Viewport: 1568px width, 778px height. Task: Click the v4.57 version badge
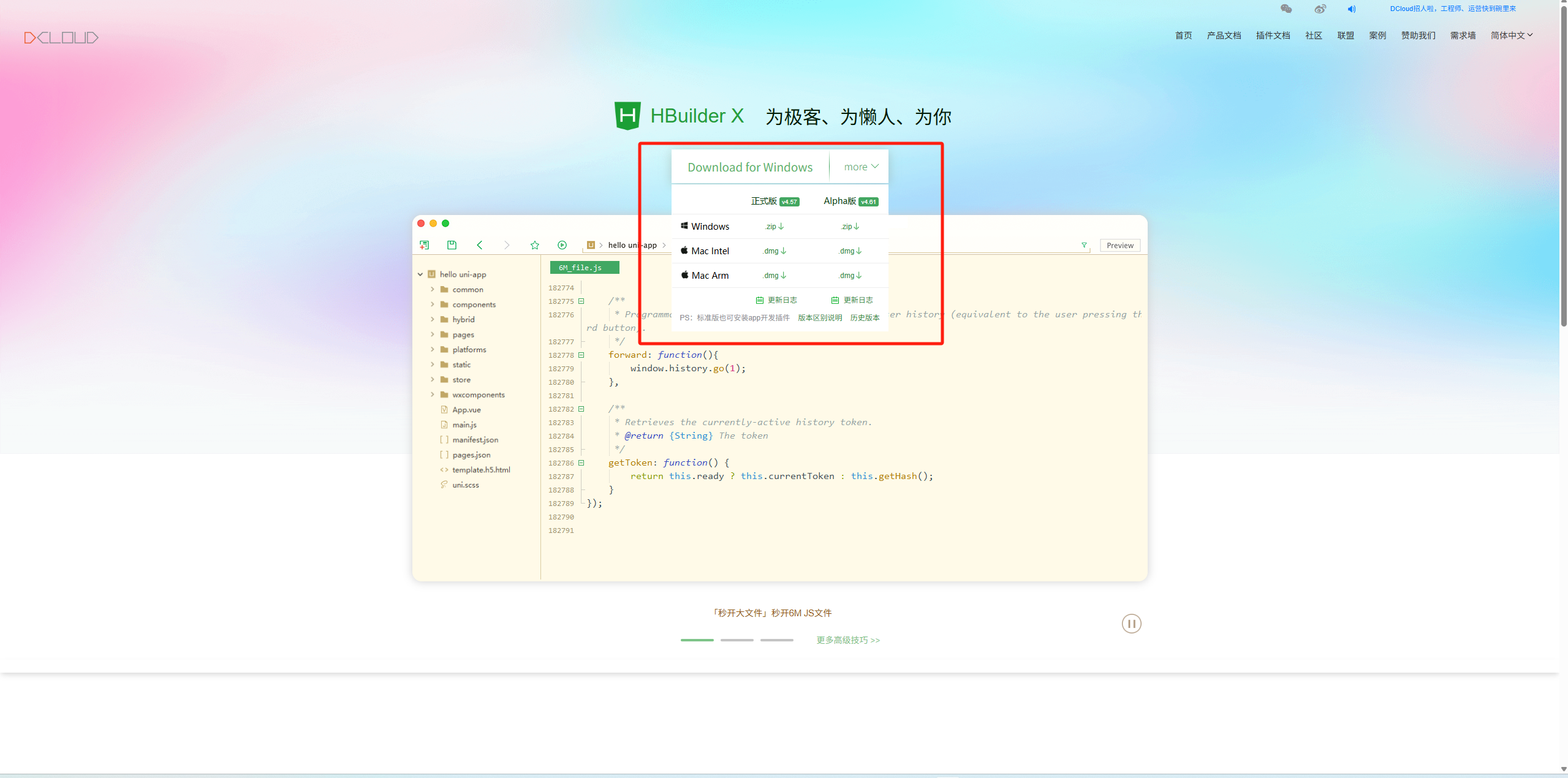(789, 202)
